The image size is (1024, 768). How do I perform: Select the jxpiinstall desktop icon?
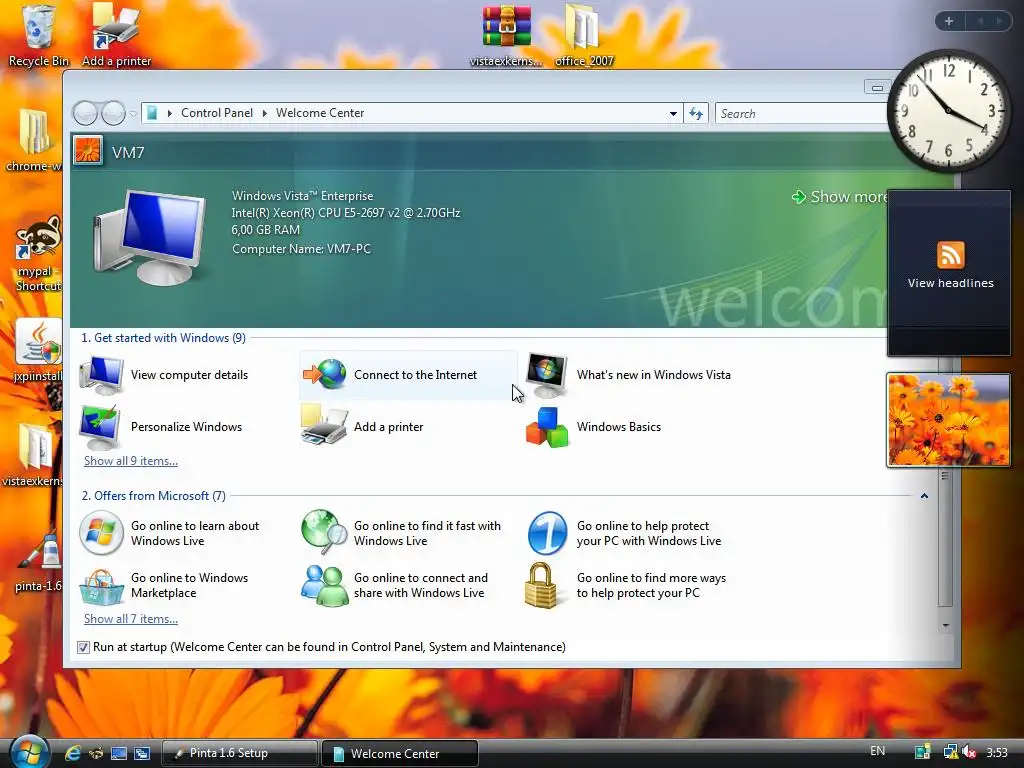point(38,350)
